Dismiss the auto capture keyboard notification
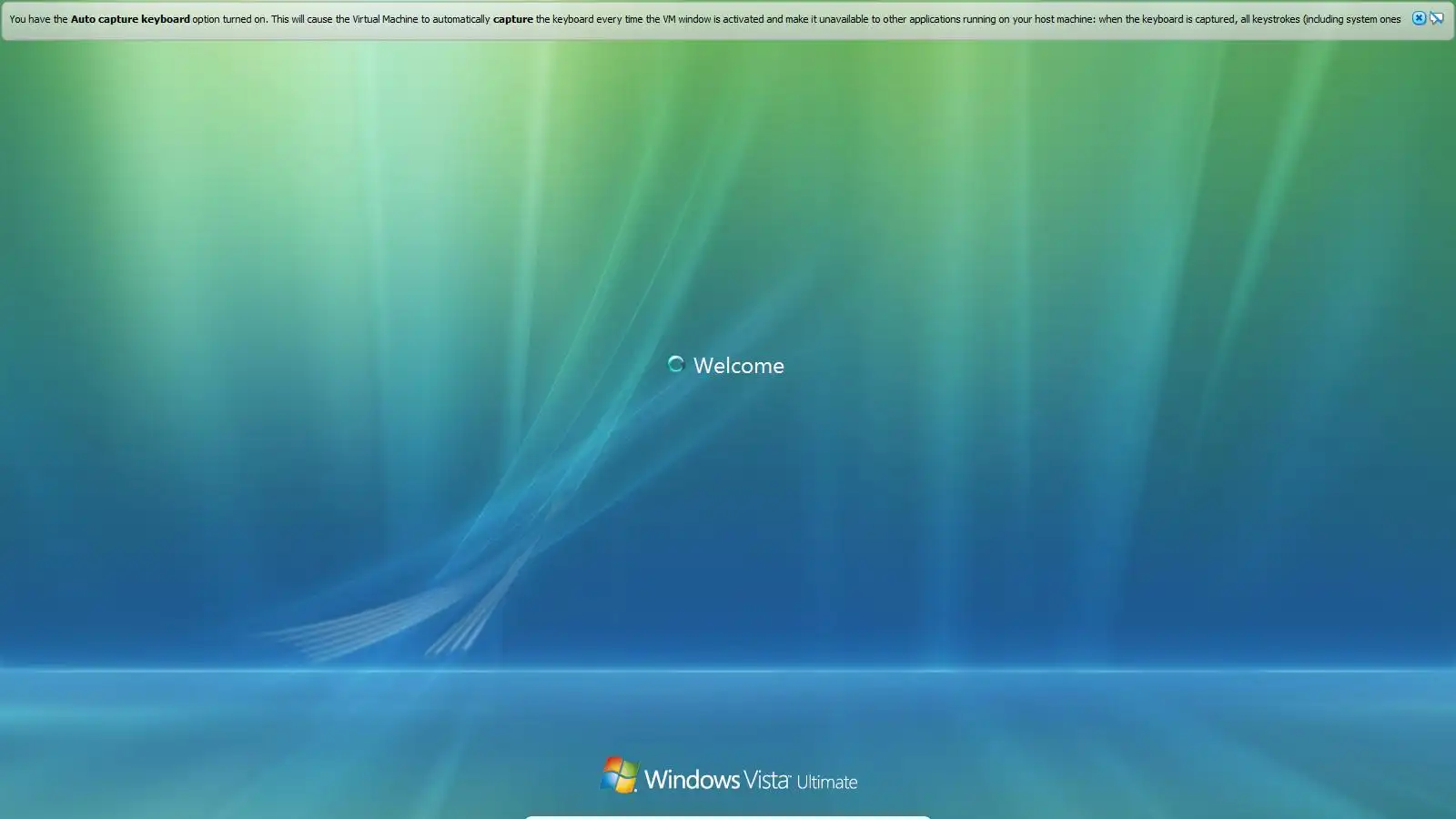This screenshot has width=1456, height=819. 1419,18
